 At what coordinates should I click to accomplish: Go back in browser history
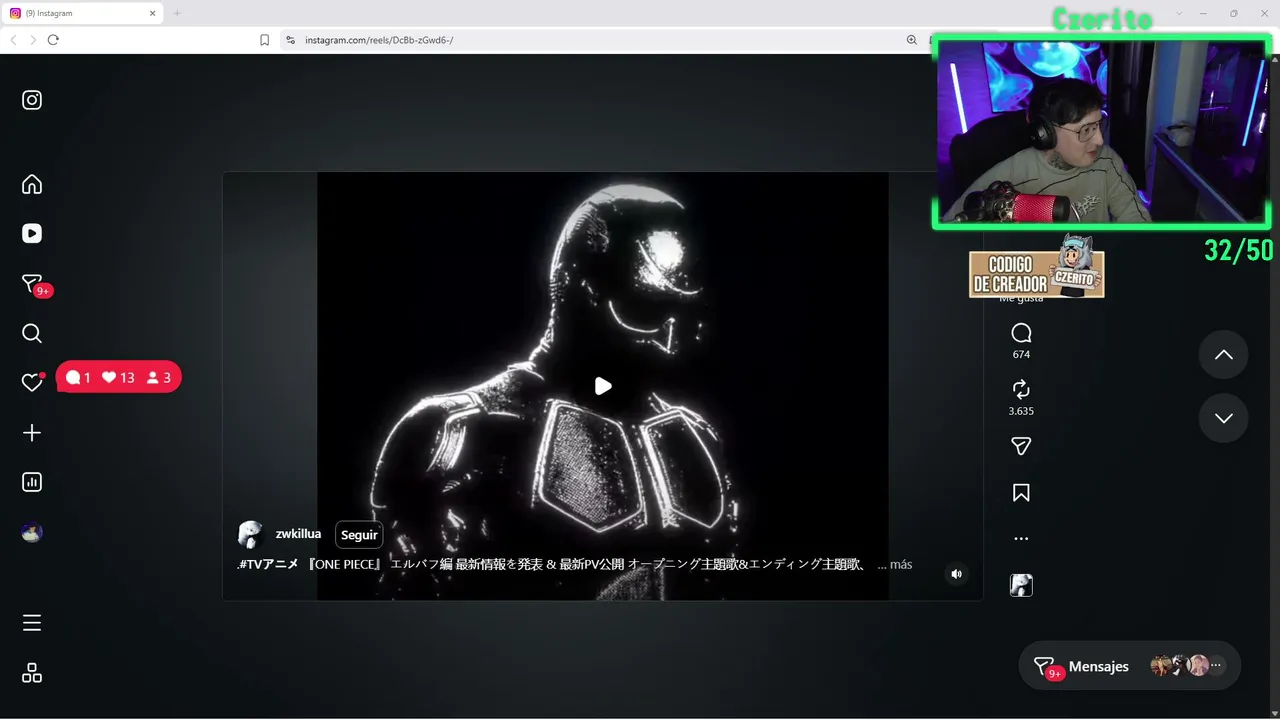pos(13,40)
